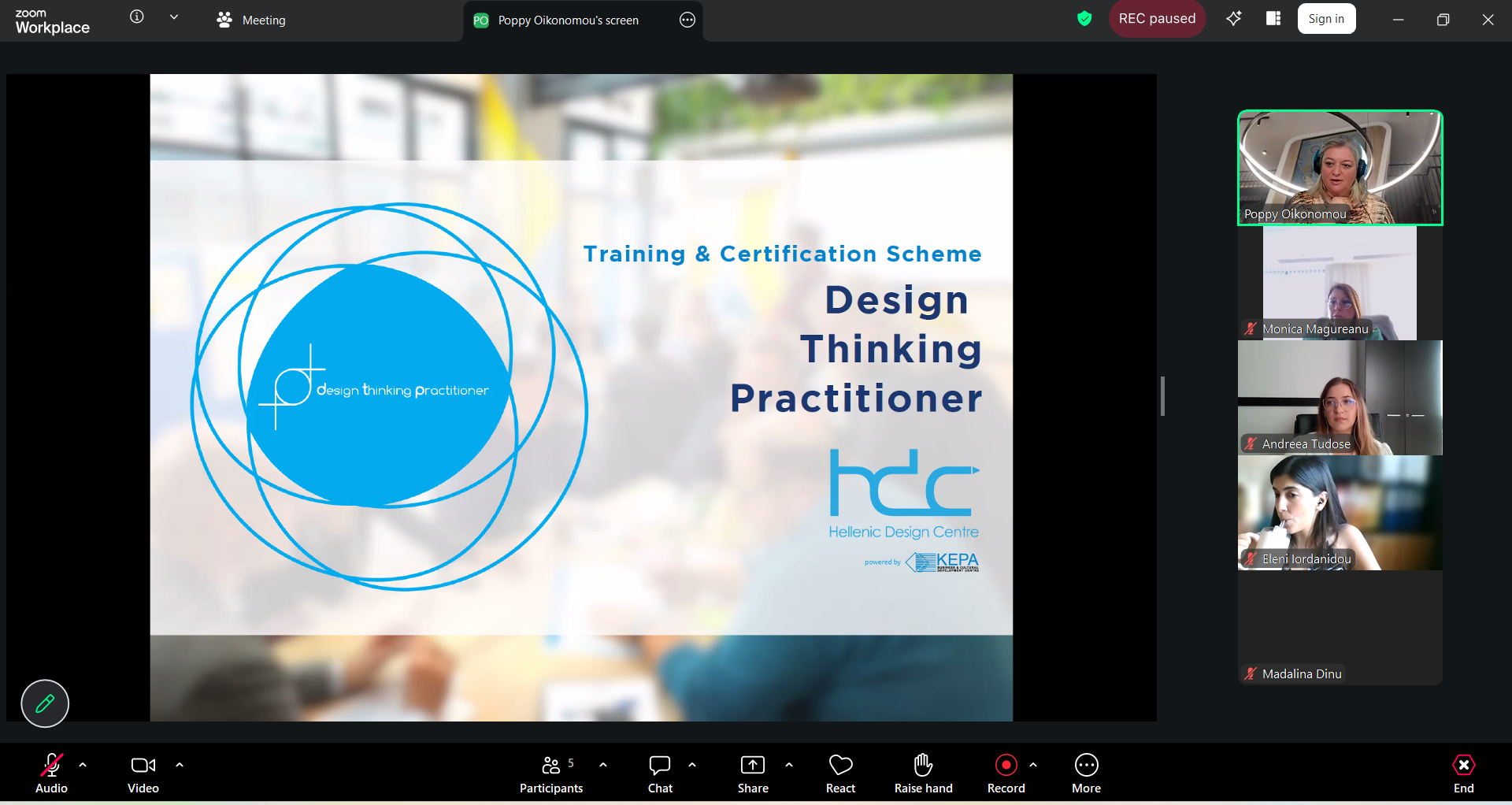The height and width of the screenshot is (805, 1512).
Task: Open the annotation pencil tool
Action: click(x=45, y=703)
